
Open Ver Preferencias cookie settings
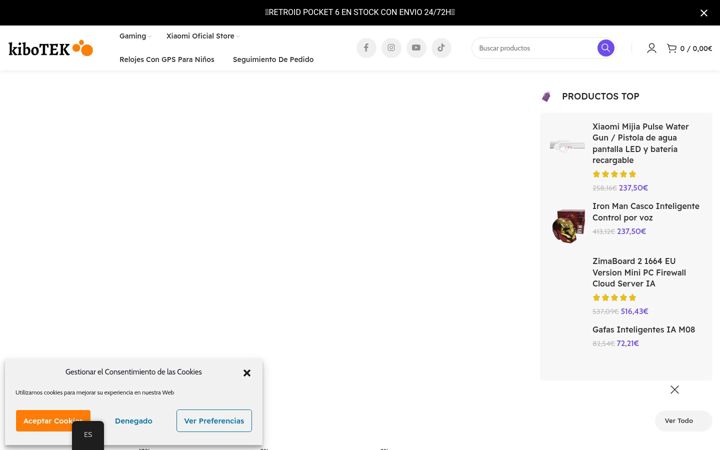pyautogui.click(x=214, y=421)
